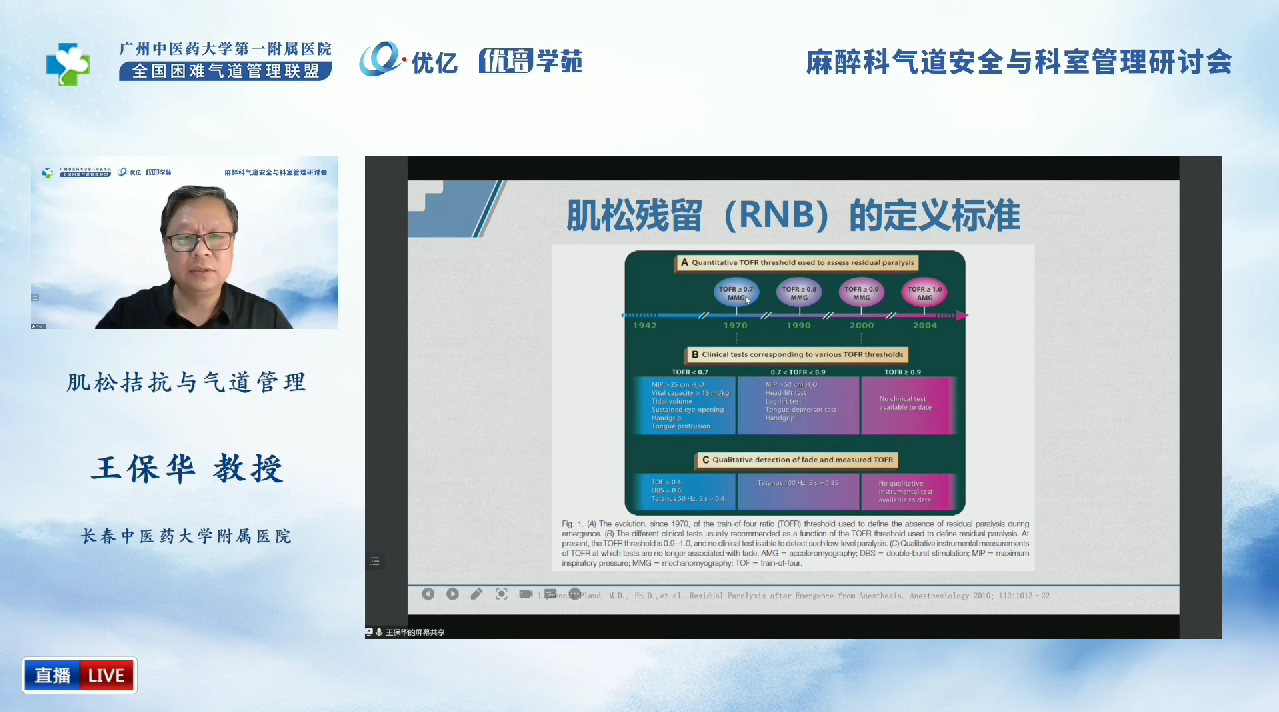
Task: Click the 1970 label on the timeline
Action: coord(737,325)
